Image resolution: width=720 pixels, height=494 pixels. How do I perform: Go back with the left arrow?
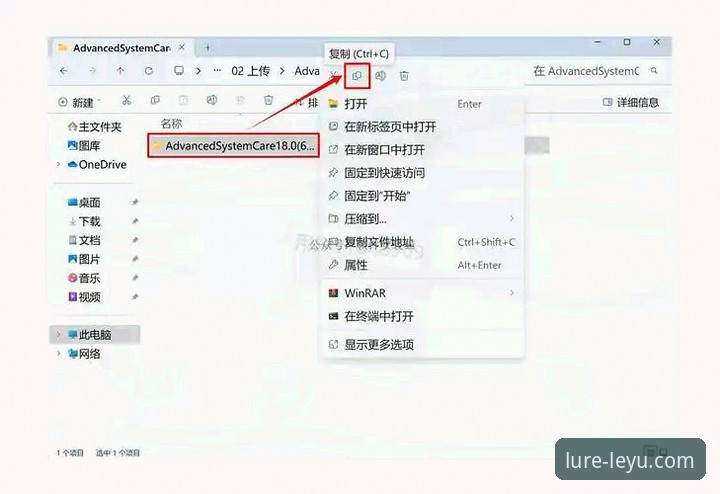point(64,71)
